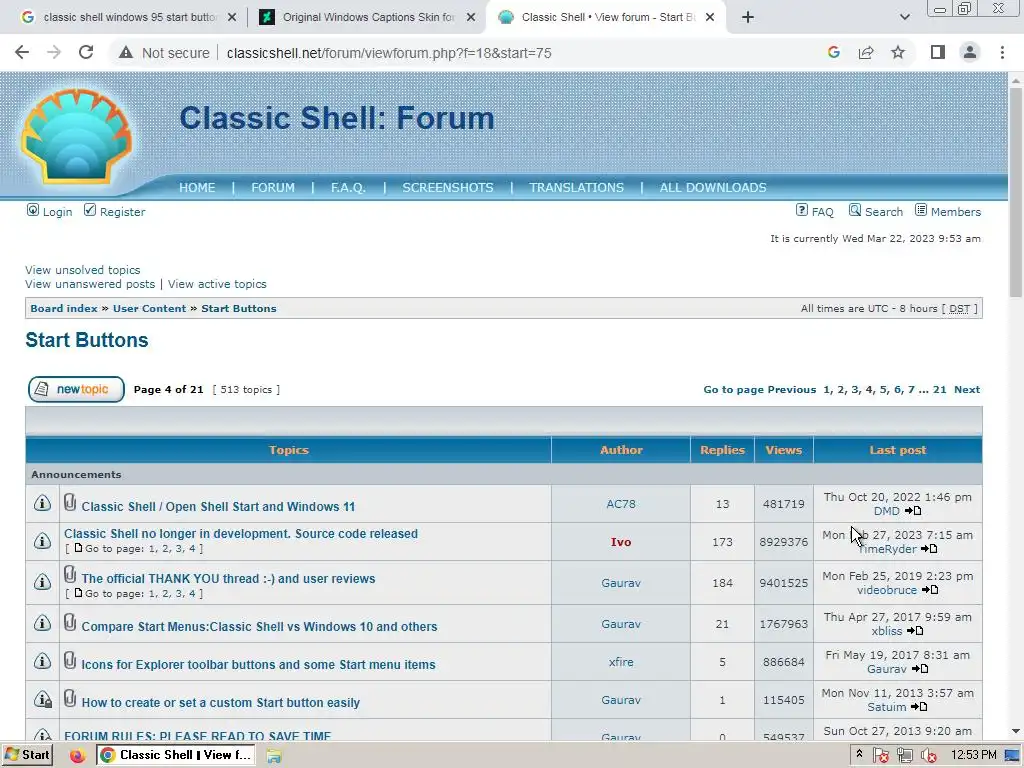Screen dimensions: 1024x768
Task: Open the Members link
Action: click(x=955, y=212)
